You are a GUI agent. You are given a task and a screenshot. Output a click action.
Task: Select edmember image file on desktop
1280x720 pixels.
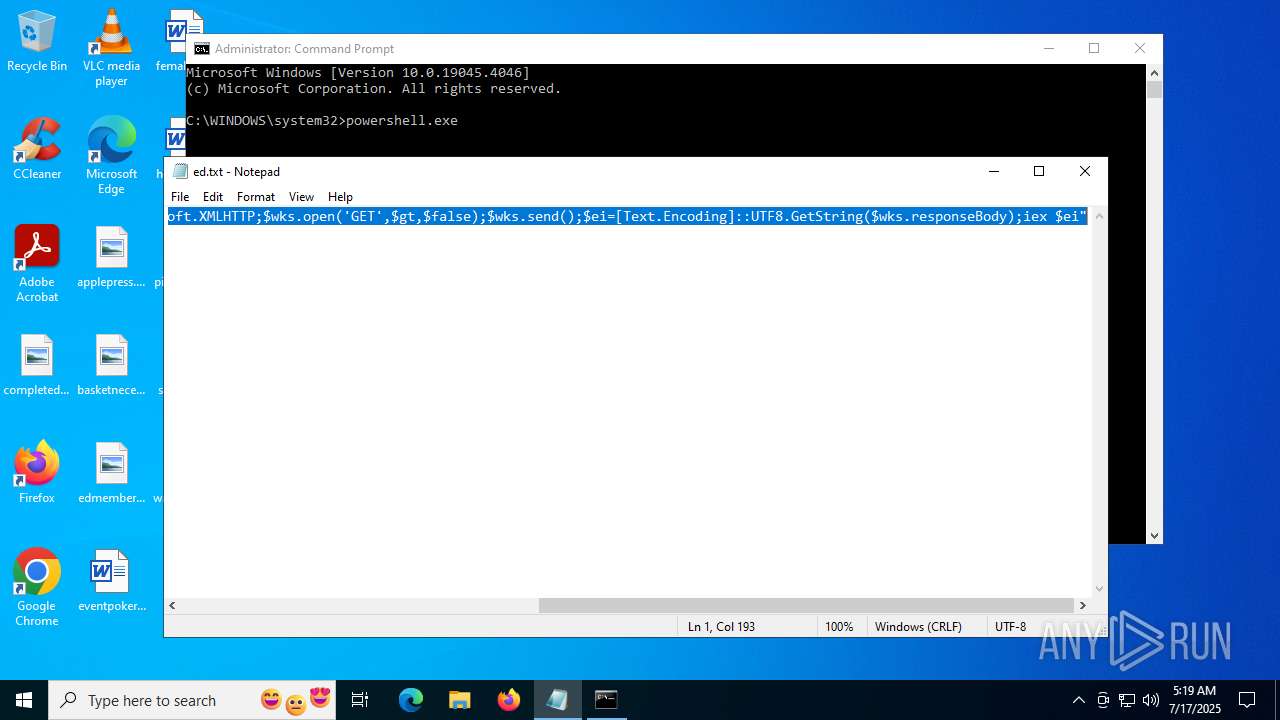coord(111,472)
